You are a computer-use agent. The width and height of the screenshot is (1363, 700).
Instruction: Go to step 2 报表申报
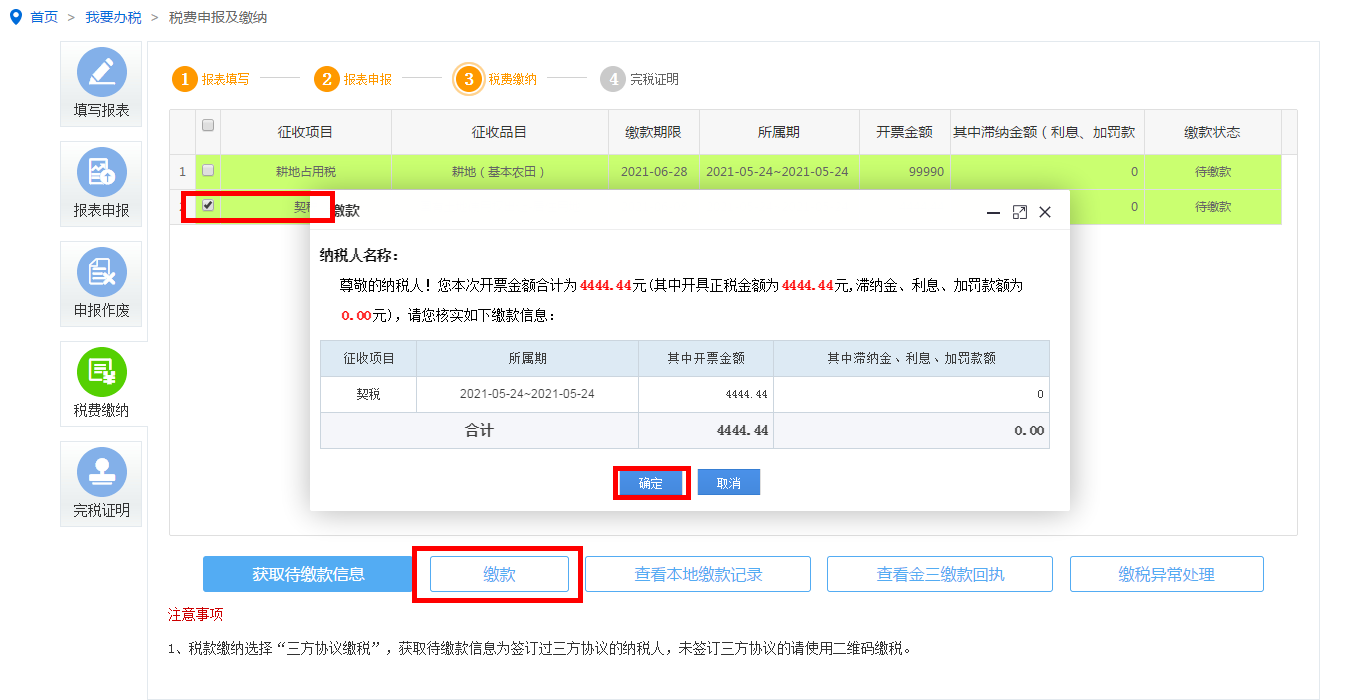[x=353, y=79]
